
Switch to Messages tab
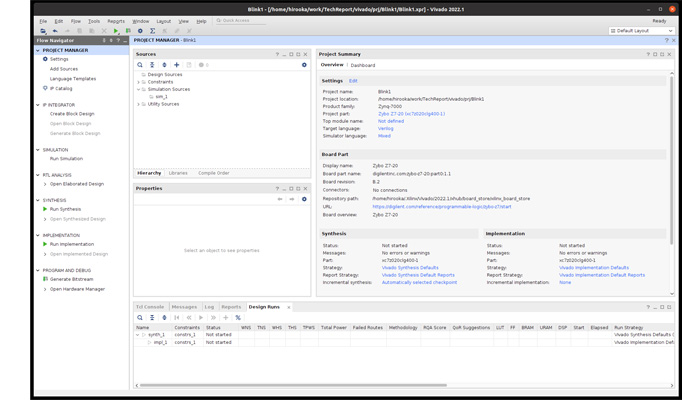[x=184, y=307]
